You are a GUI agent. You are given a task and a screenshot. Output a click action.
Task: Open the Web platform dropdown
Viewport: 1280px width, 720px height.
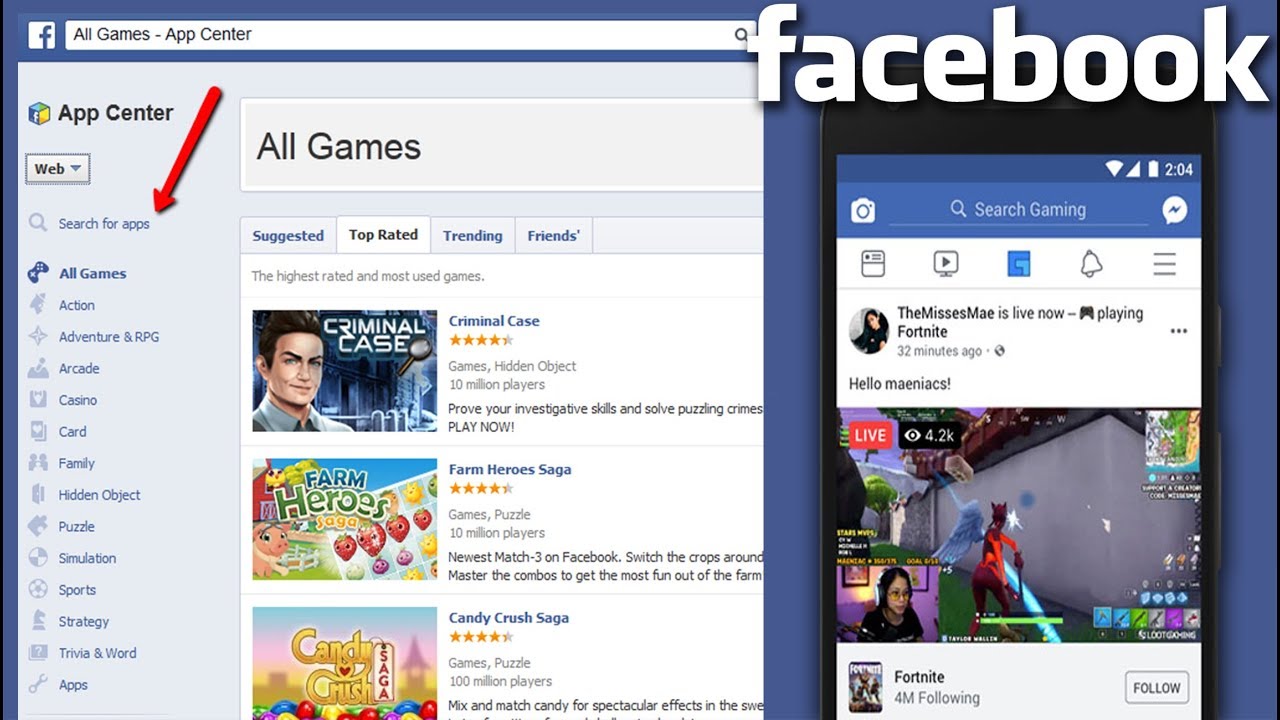pos(58,169)
